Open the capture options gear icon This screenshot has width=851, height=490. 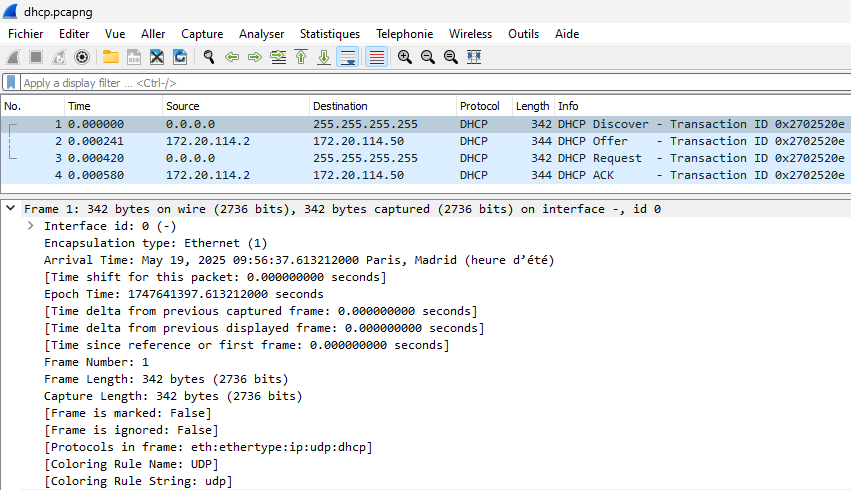[x=82, y=57]
